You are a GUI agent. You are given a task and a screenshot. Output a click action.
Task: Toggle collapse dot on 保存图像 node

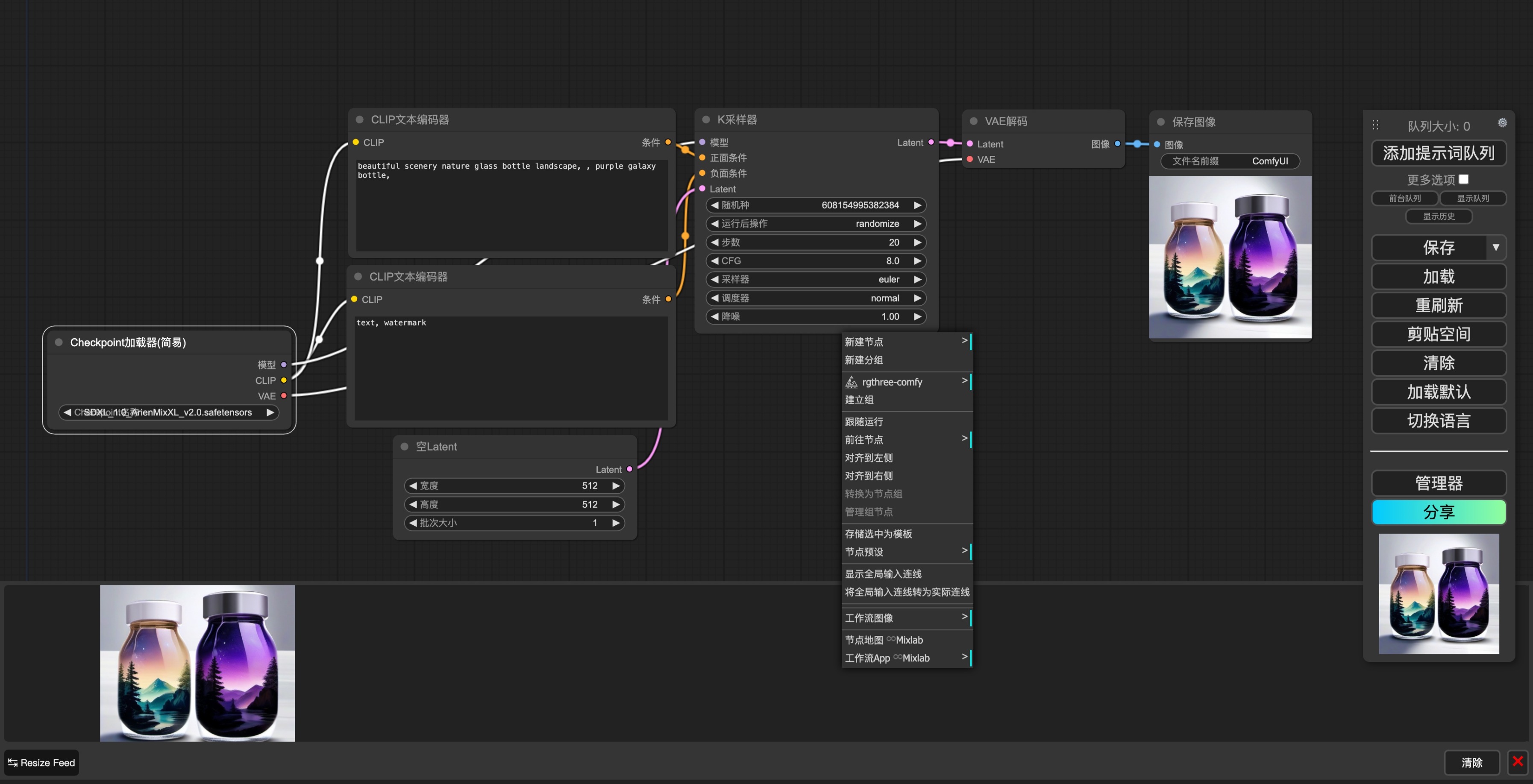tap(1160, 122)
